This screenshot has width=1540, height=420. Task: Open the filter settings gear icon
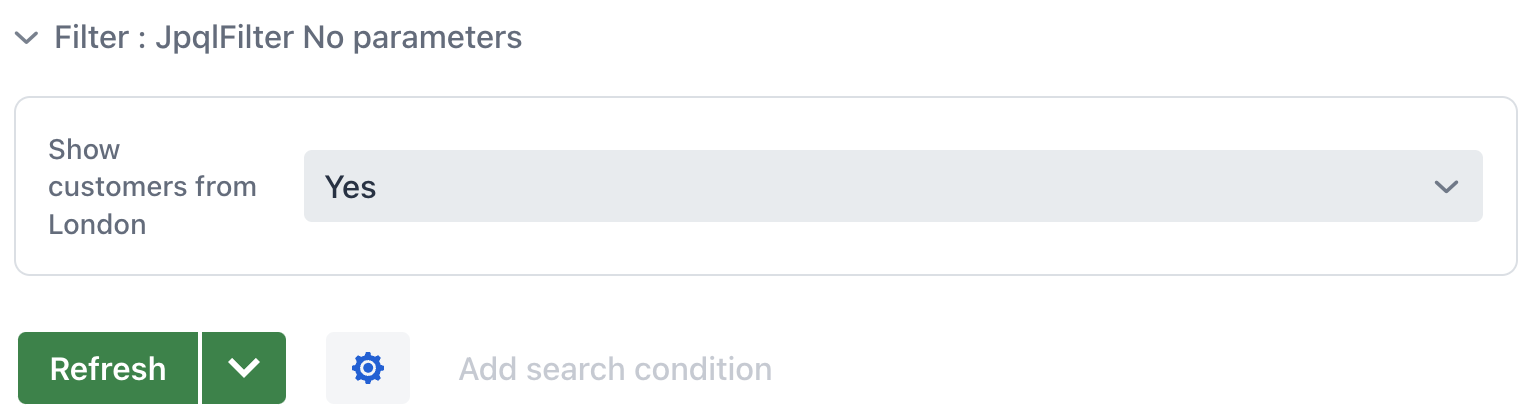coord(368,368)
